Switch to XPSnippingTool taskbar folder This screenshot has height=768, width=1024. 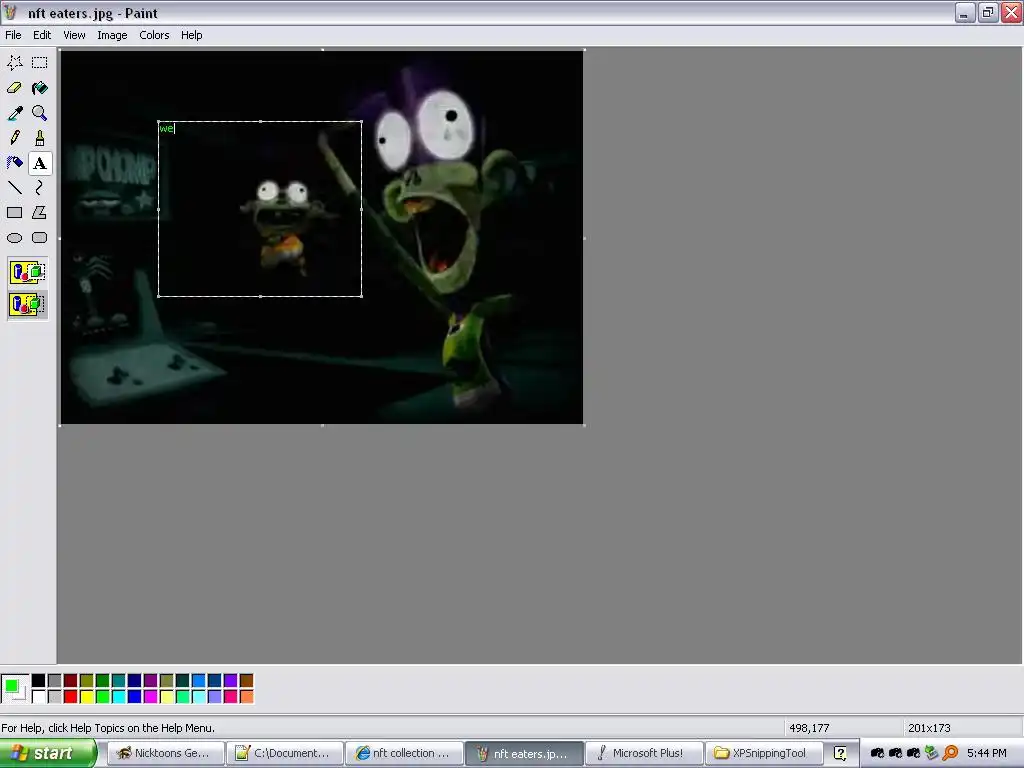click(764, 753)
